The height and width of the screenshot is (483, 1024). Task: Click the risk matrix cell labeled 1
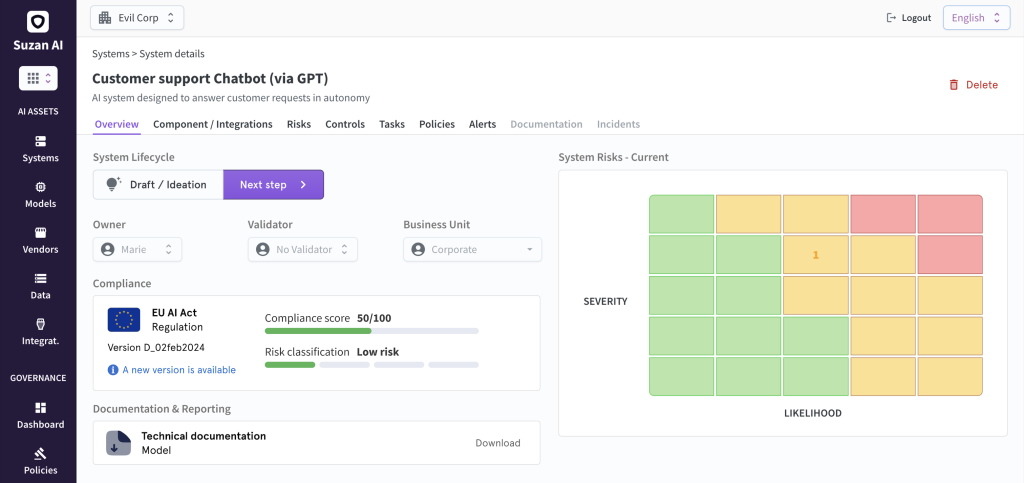point(816,255)
